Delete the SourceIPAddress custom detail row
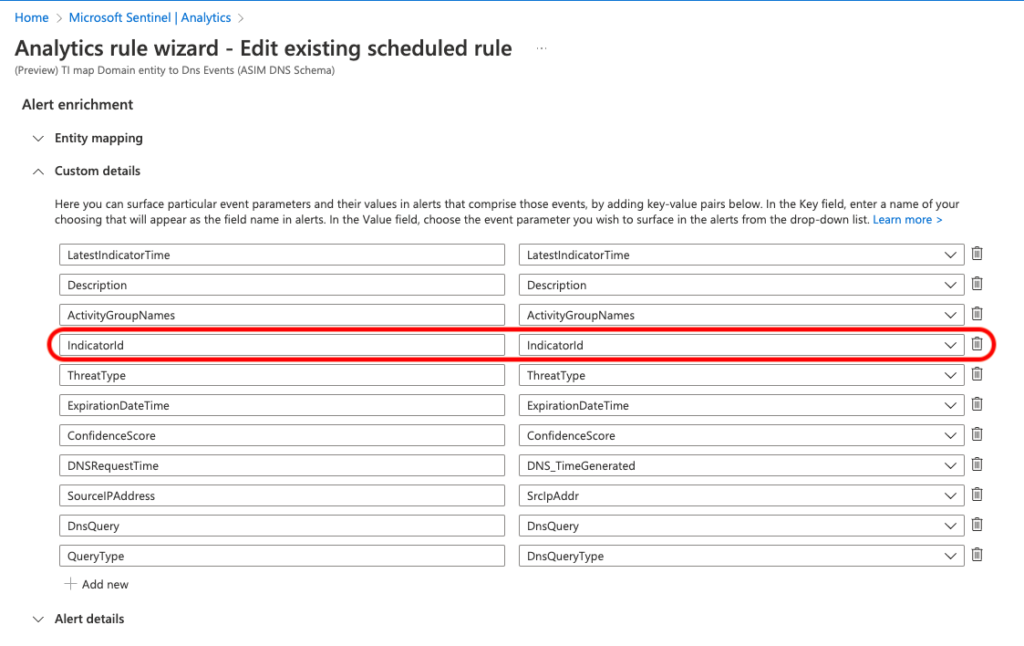The height and width of the screenshot is (646, 1024). (x=977, y=494)
